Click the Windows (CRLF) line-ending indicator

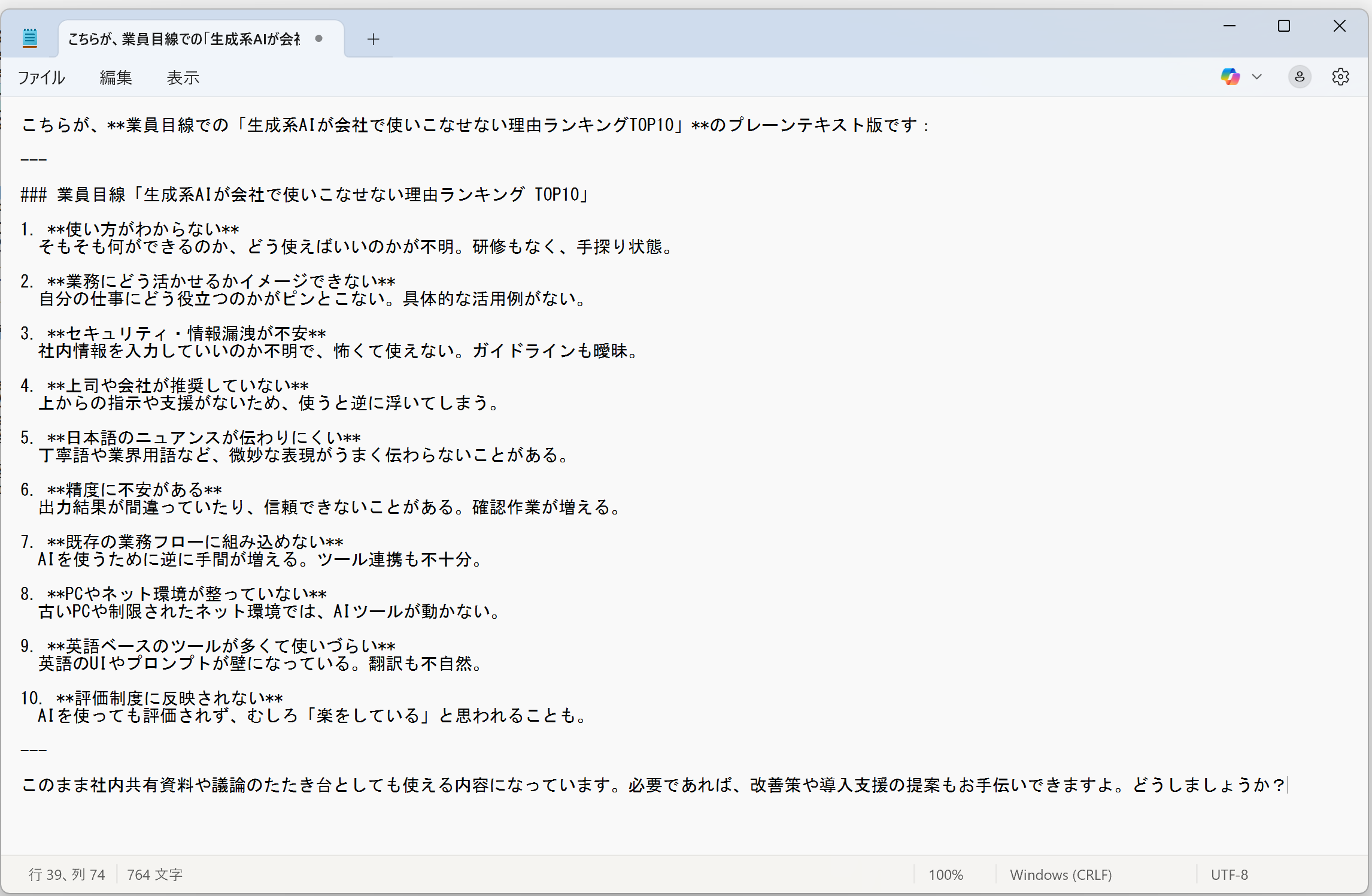tap(1061, 874)
